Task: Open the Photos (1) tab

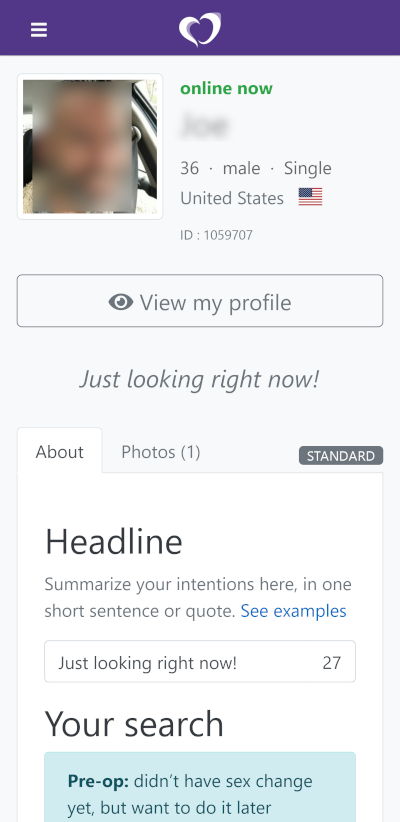Action: pyautogui.click(x=161, y=451)
